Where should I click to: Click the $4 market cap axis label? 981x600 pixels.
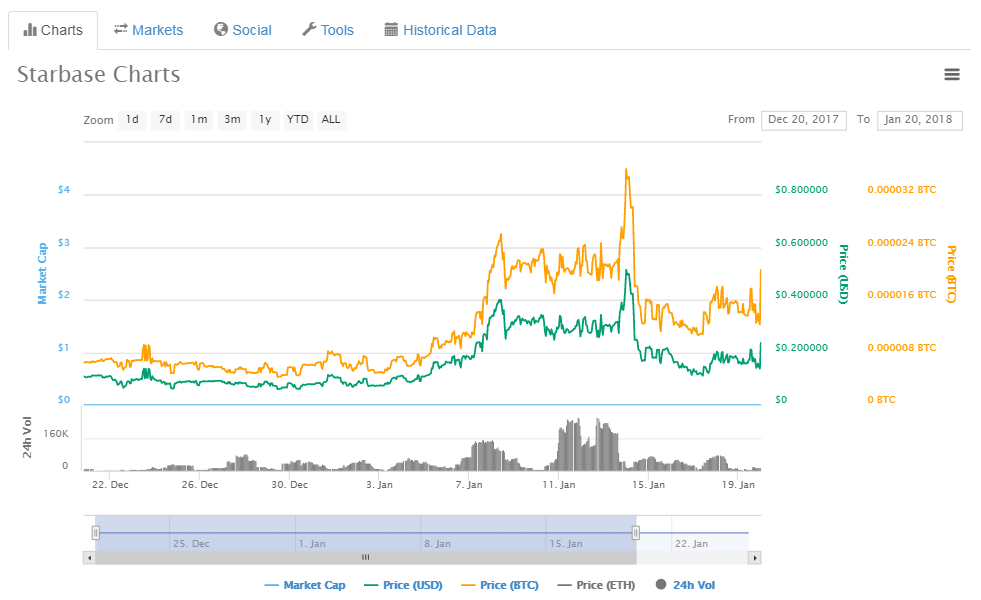(x=64, y=190)
